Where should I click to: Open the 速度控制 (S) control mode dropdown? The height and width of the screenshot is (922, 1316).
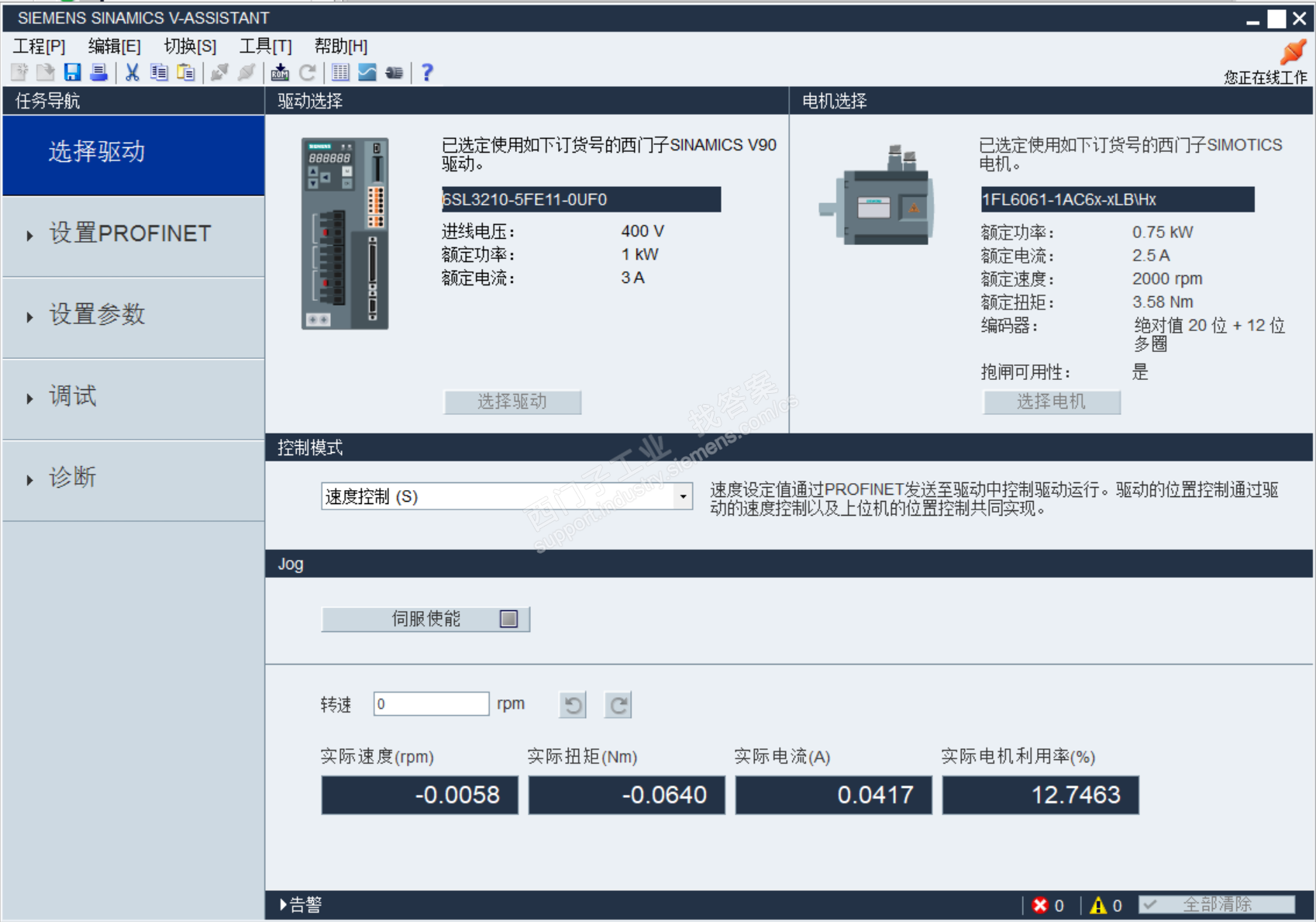[507, 496]
